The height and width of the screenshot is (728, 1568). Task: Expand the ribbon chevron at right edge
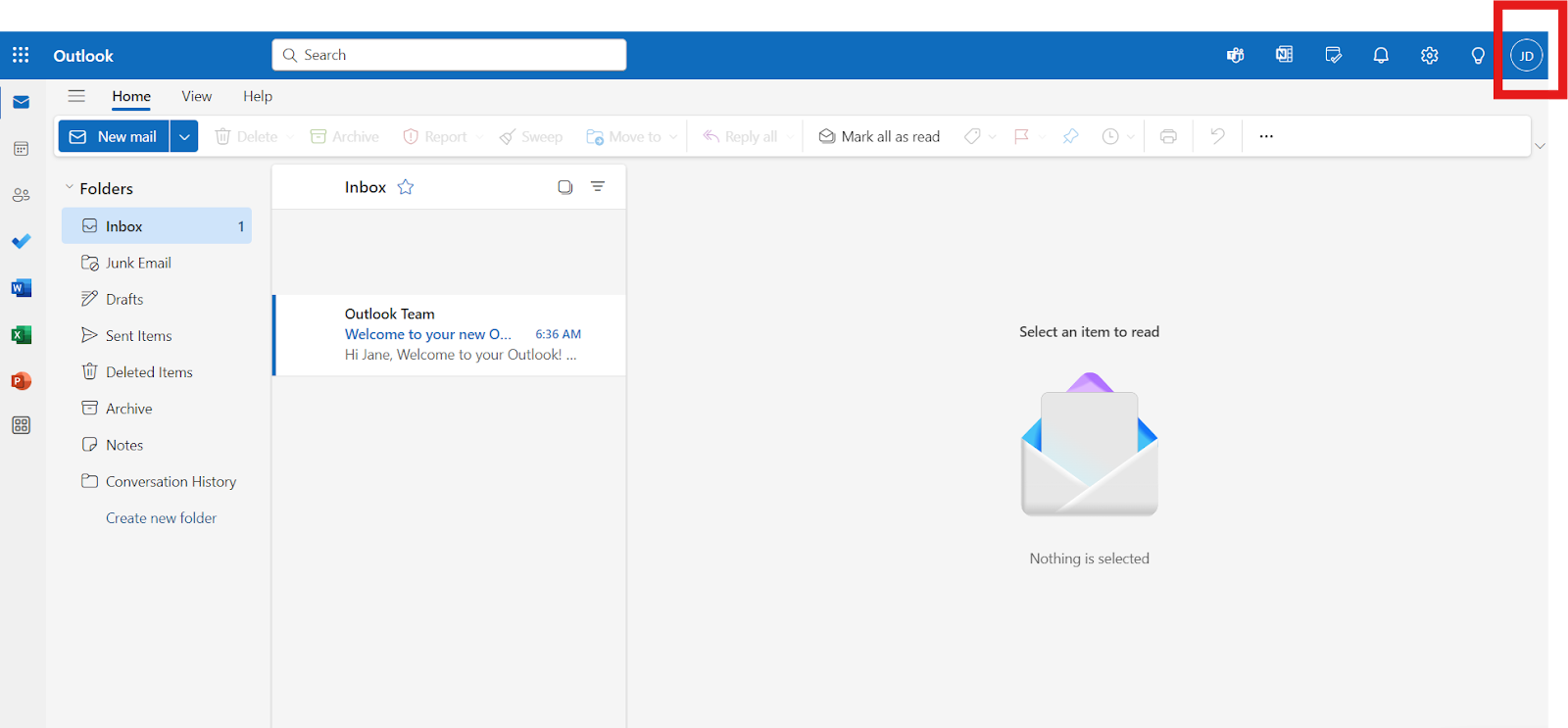(1540, 146)
